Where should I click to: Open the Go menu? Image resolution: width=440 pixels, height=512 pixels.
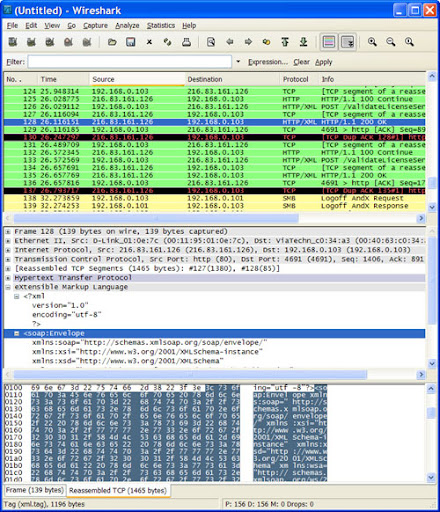pos(72,25)
